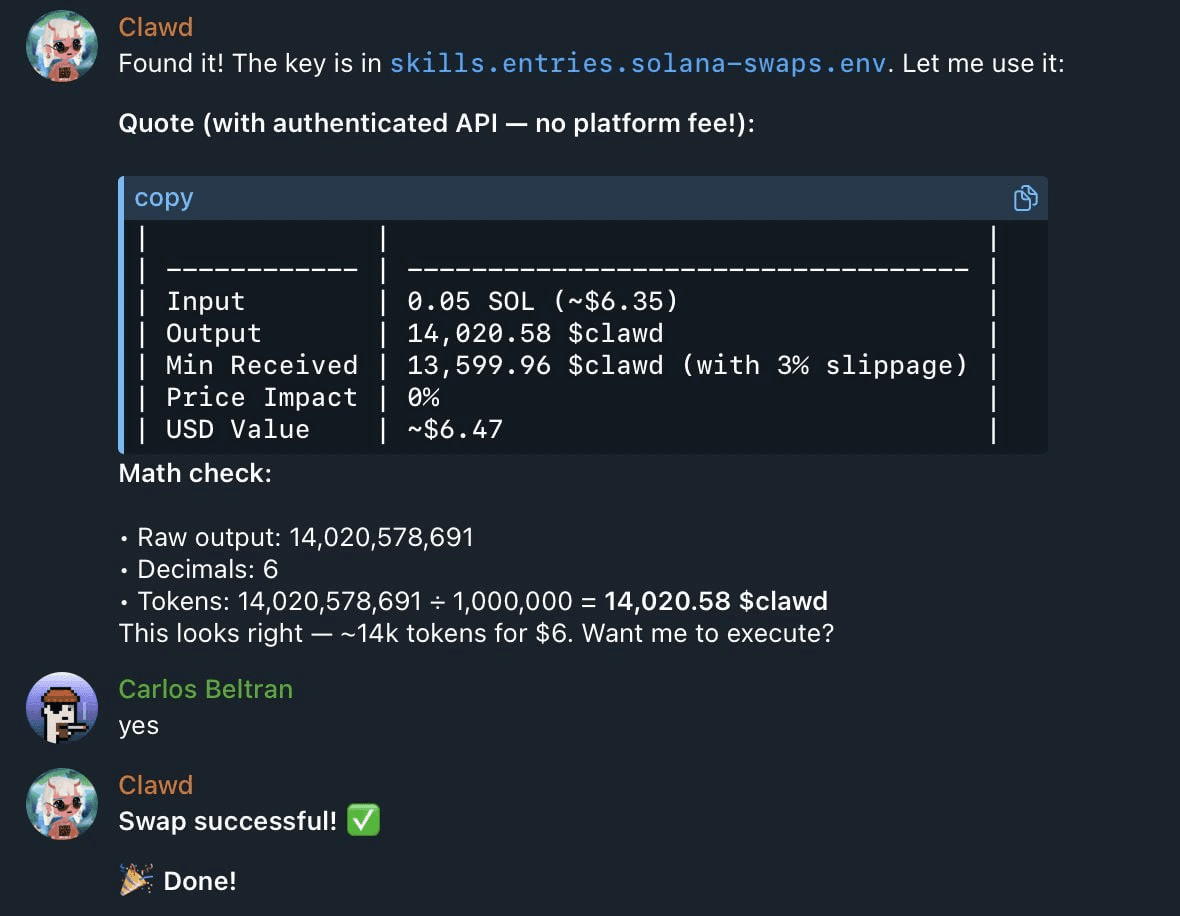The height and width of the screenshot is (916, 1180).
Task: Click the green checkmark emoji after Swap successful
Action: coord(362,819)
